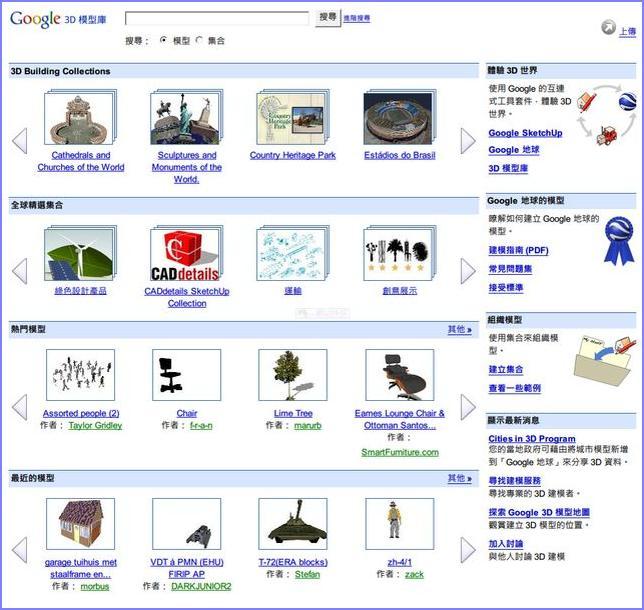
Task: Click the Google 3D 模型庫 logo
Action: pyautogui.click(x=58, y=19)
